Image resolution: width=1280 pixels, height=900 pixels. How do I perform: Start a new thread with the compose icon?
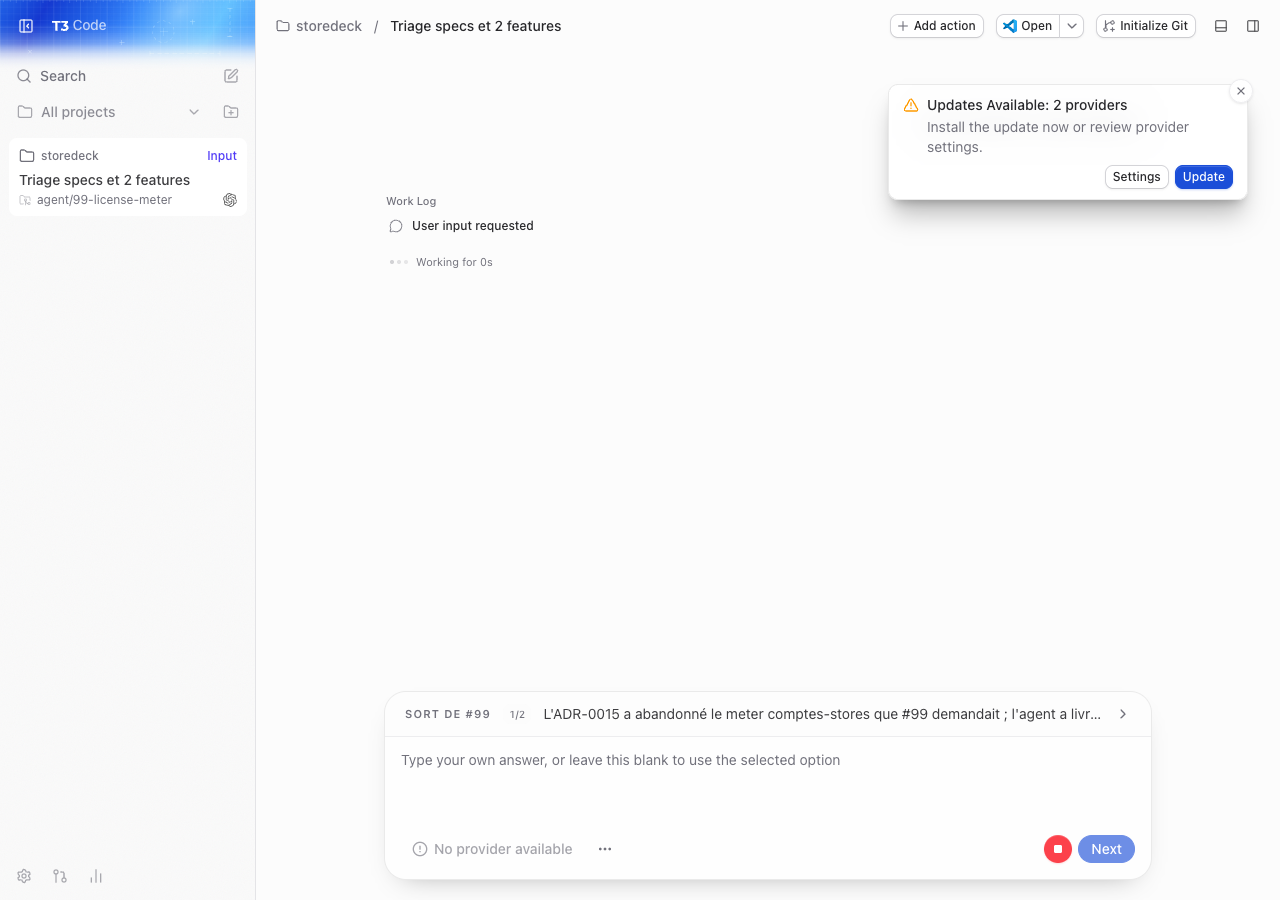coord(231,76)
